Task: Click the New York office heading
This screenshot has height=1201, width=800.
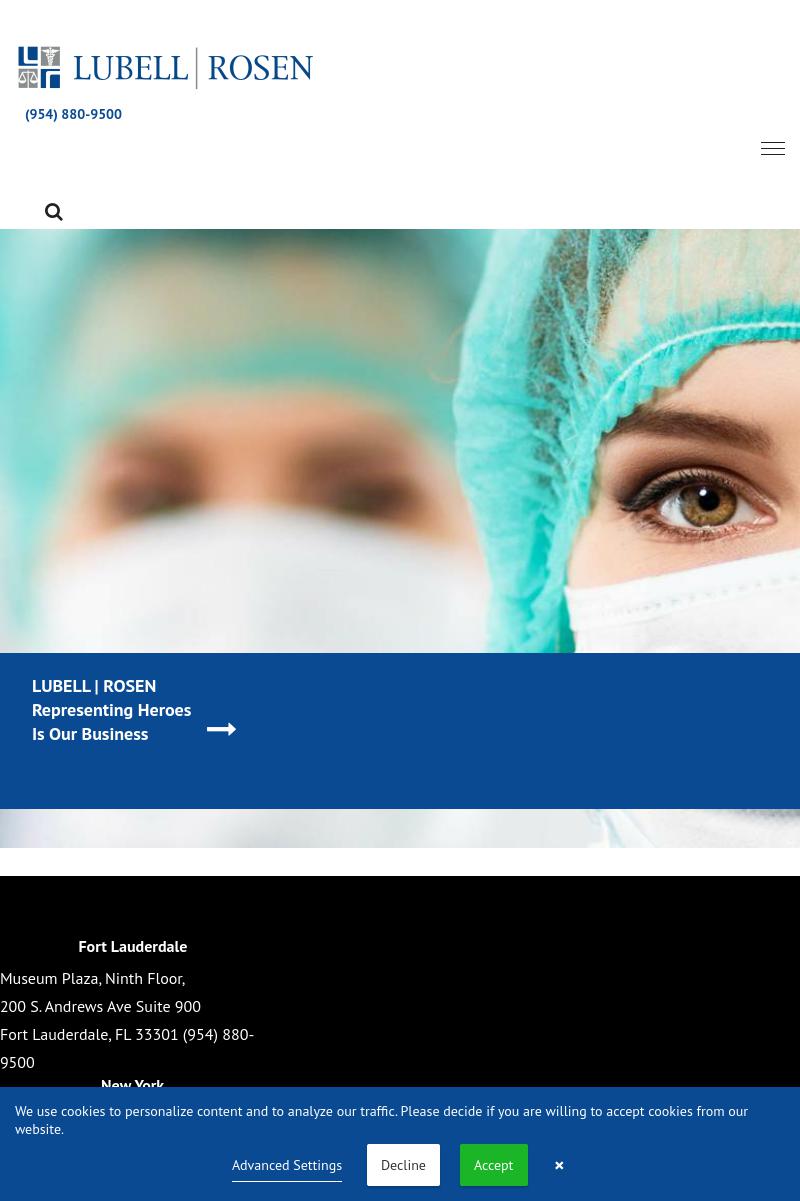Action: 132,1084
